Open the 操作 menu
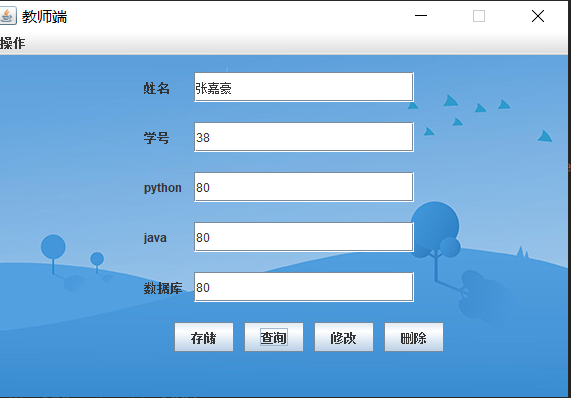This screenshot has width=571, height=398. [x=12, y=43]
